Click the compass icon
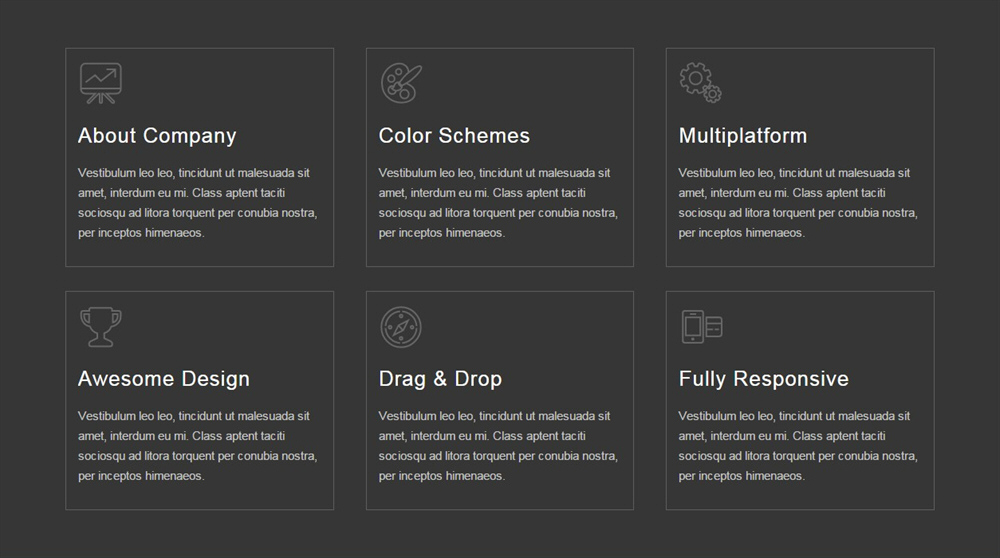Screen dimensions: 1000x558 tap(401, 327)
